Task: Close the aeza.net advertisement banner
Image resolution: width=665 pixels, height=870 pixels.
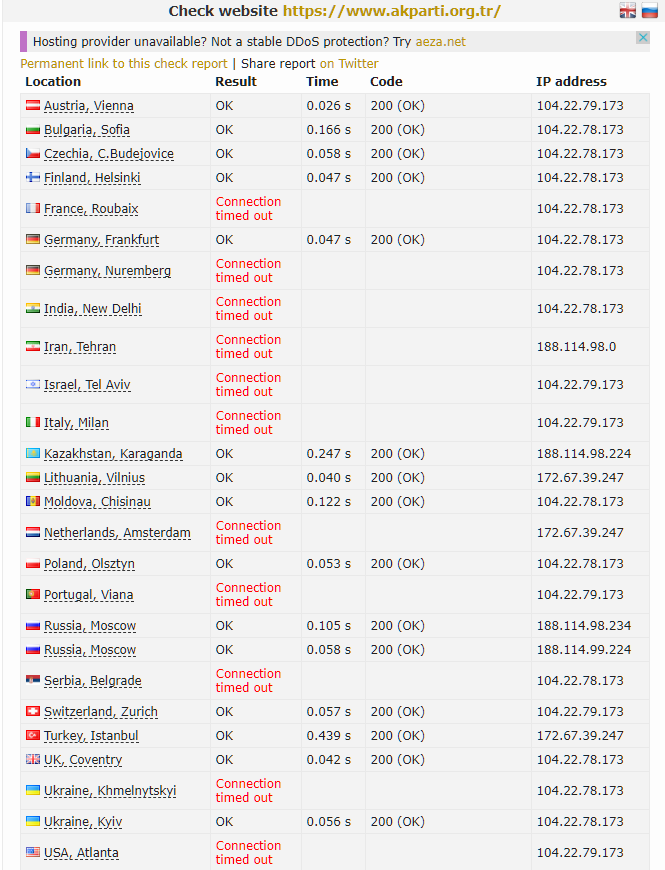Action: point(643,38)
